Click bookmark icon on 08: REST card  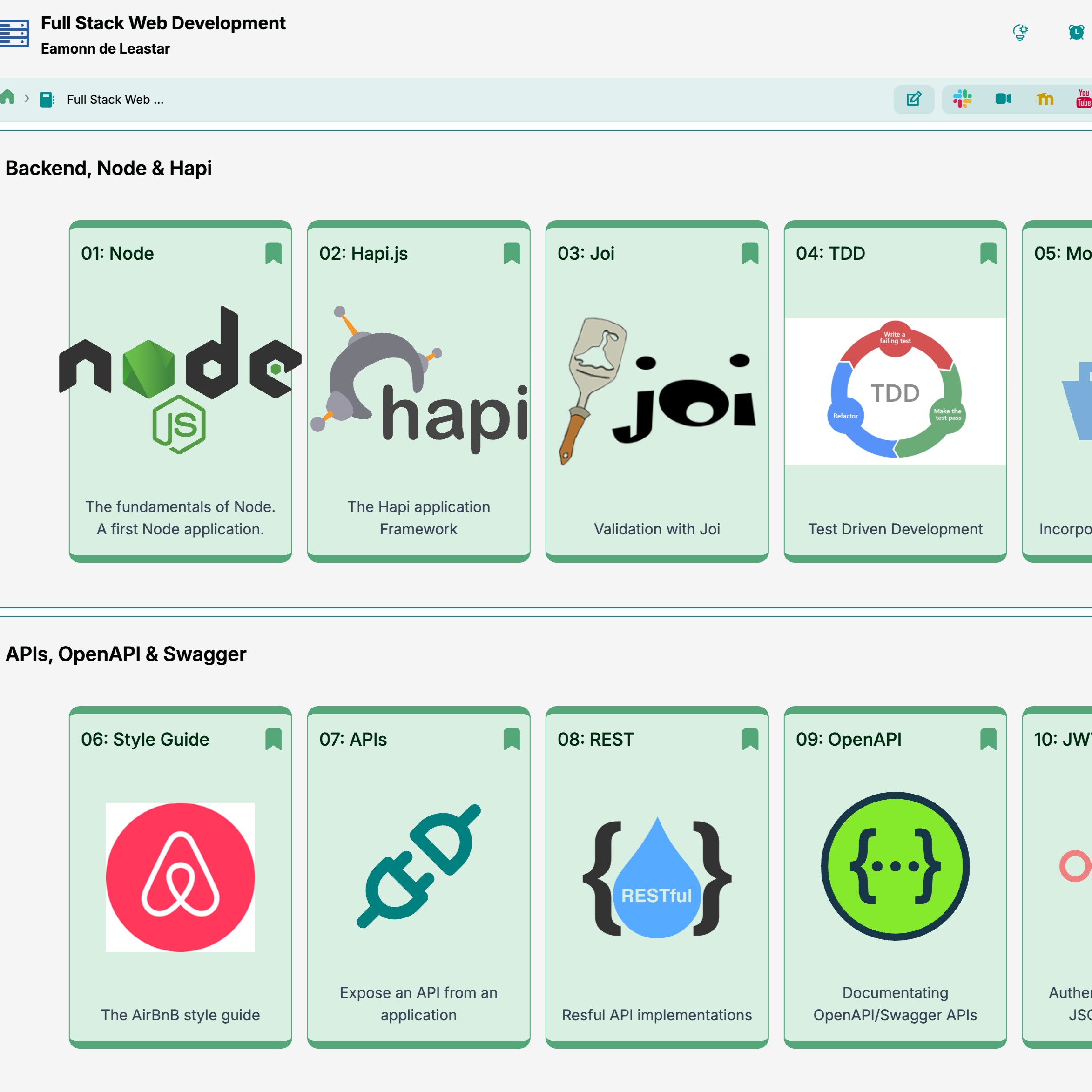[x=750, y=739]
